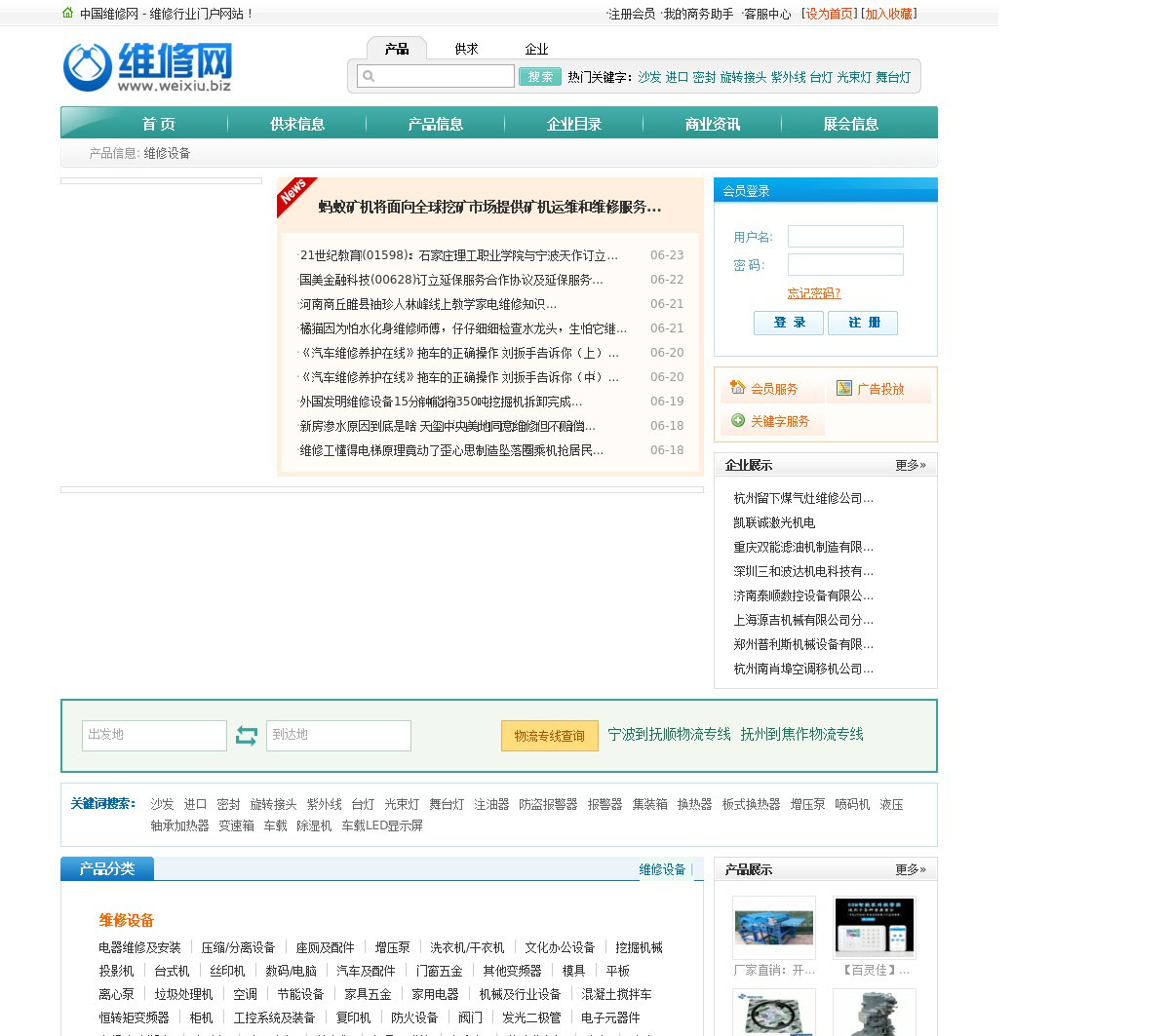The width and height of the screenshot is (1170, 1036).
Task: Select the 企业 search tab
Action: [536, 49]
